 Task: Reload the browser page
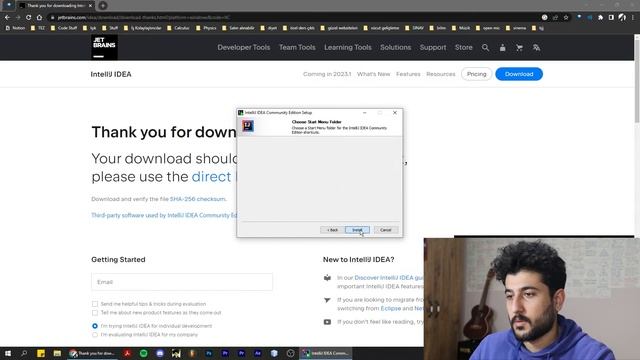click(29, 18)
